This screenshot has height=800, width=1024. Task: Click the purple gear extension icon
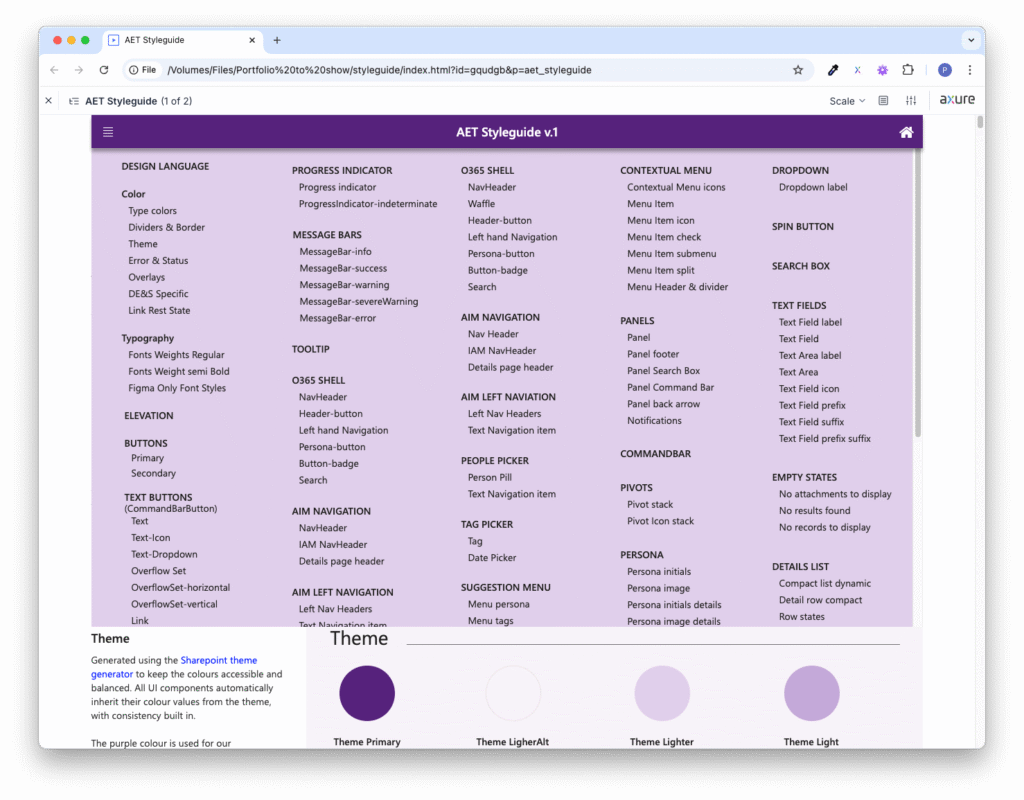[882, 70]
